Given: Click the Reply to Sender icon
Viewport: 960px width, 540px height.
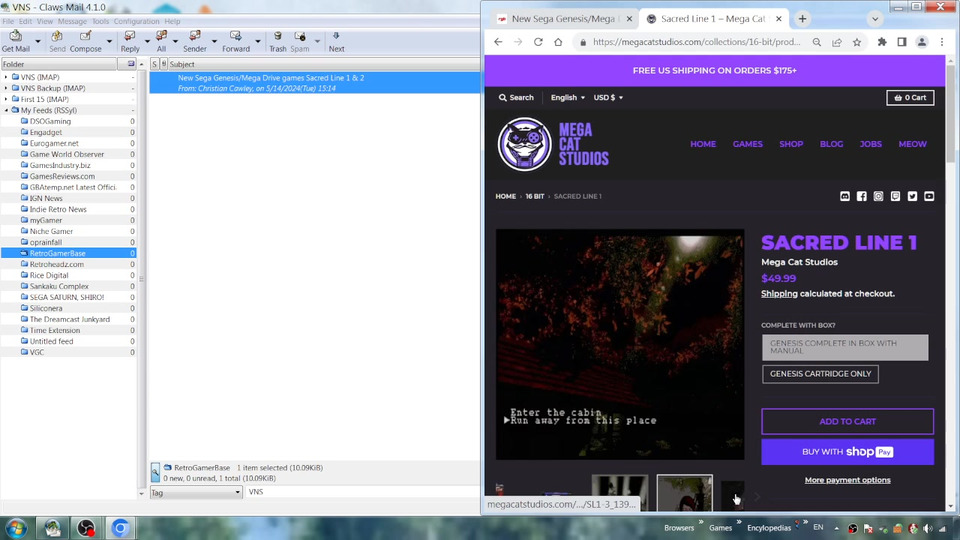Looking at the screenshot, I should click(x=195, y=41).
